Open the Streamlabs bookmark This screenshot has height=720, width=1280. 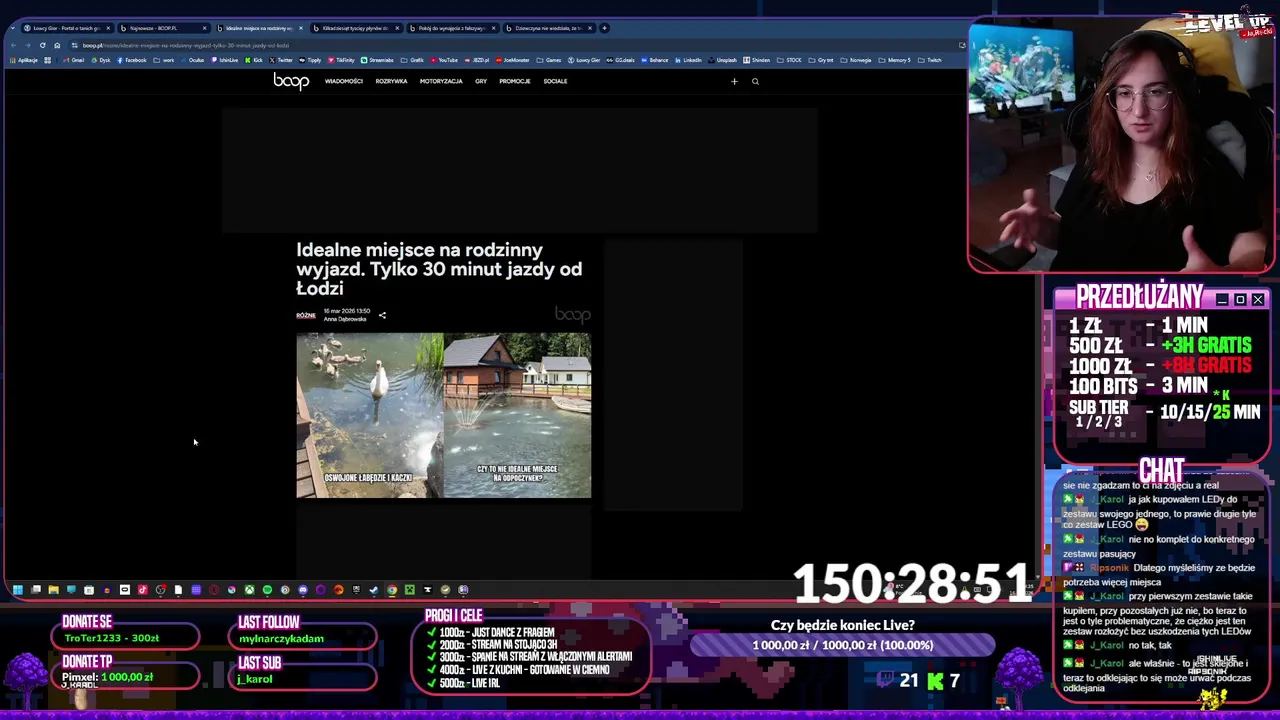[377, 60]
